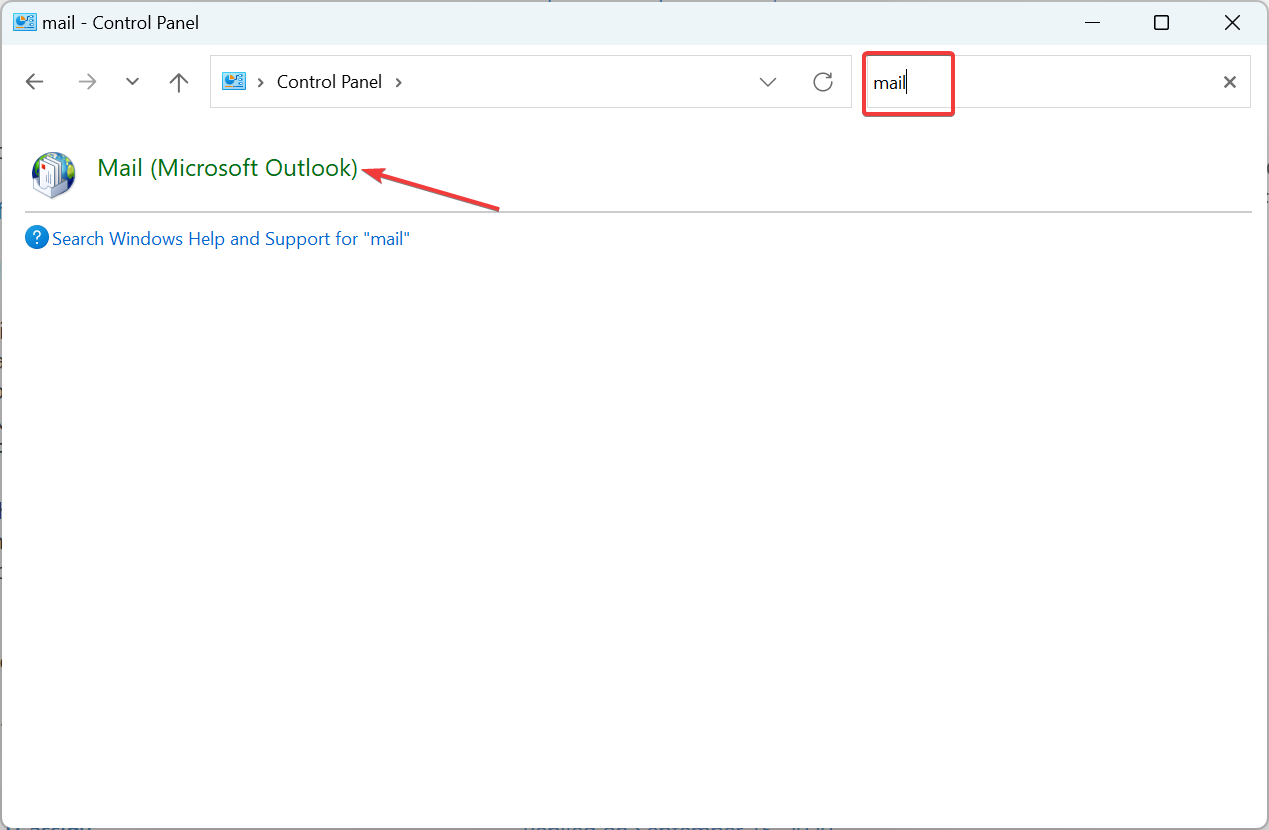Select the Control Panel breadcrumb
Viewport: 1269px width, 830px height.
329,82
